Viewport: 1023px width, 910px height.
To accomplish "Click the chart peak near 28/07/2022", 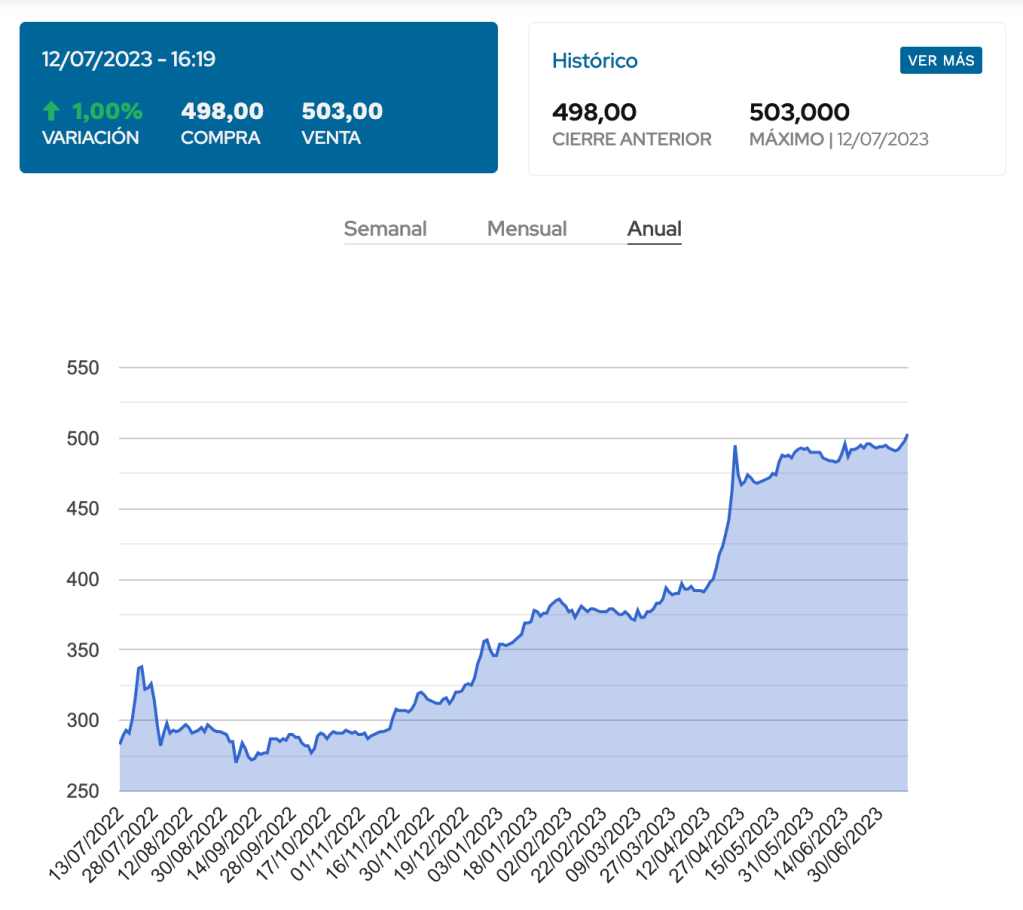I will coord(141,666).
